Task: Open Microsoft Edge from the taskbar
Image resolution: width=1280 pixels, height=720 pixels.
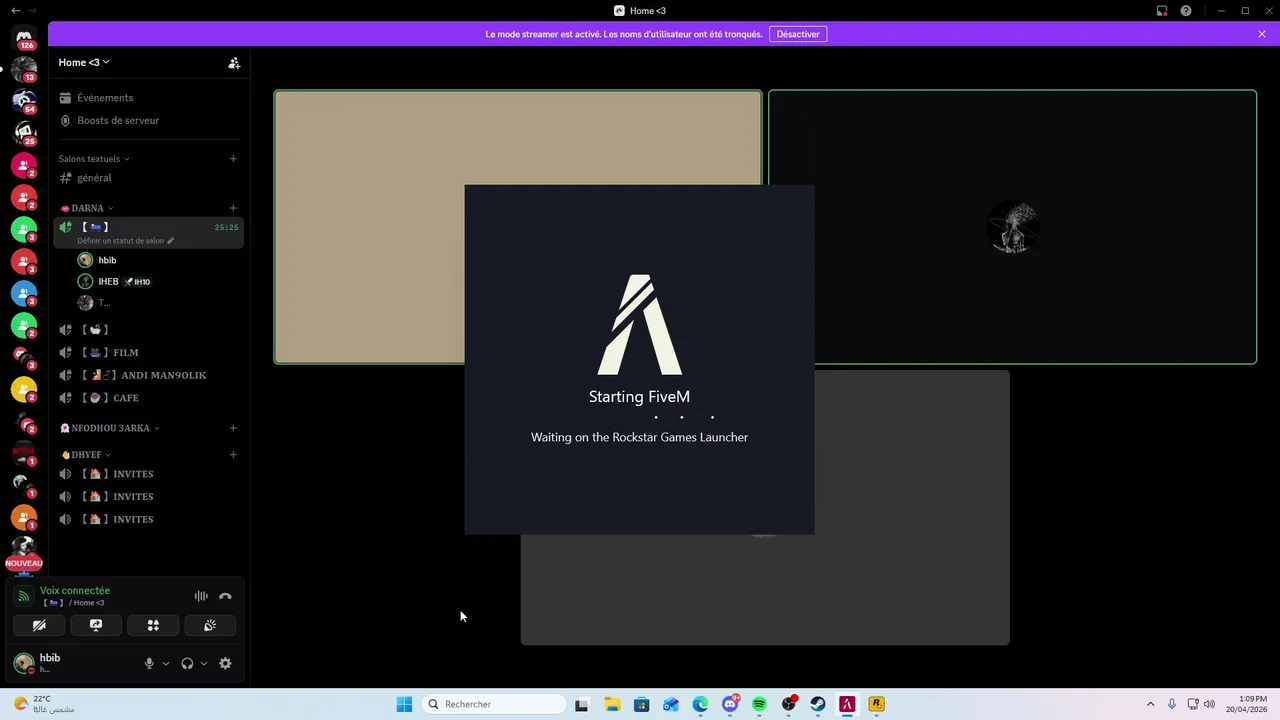Action: click(x=700, y=704)
